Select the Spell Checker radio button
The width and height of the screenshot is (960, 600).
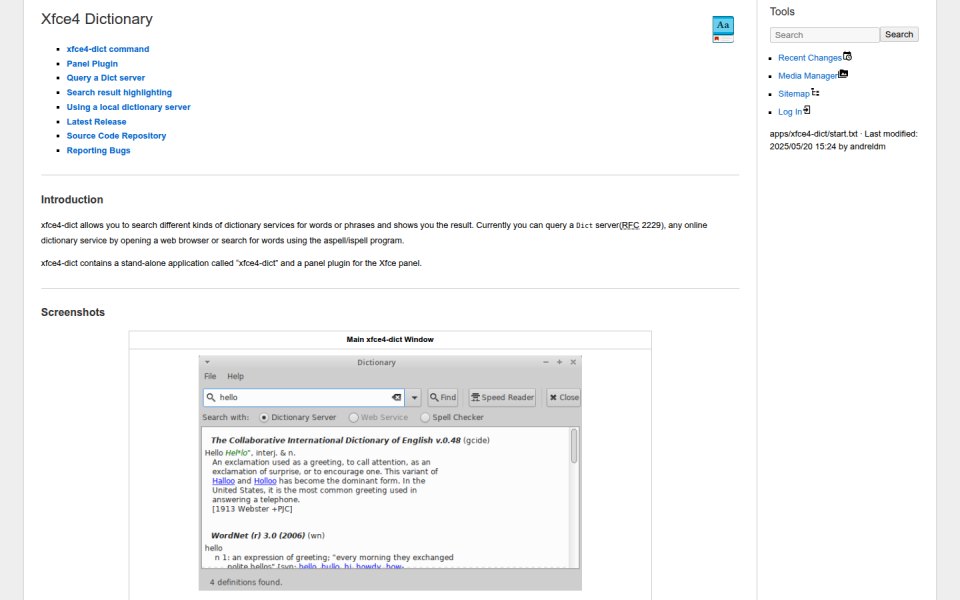(425, 418)
